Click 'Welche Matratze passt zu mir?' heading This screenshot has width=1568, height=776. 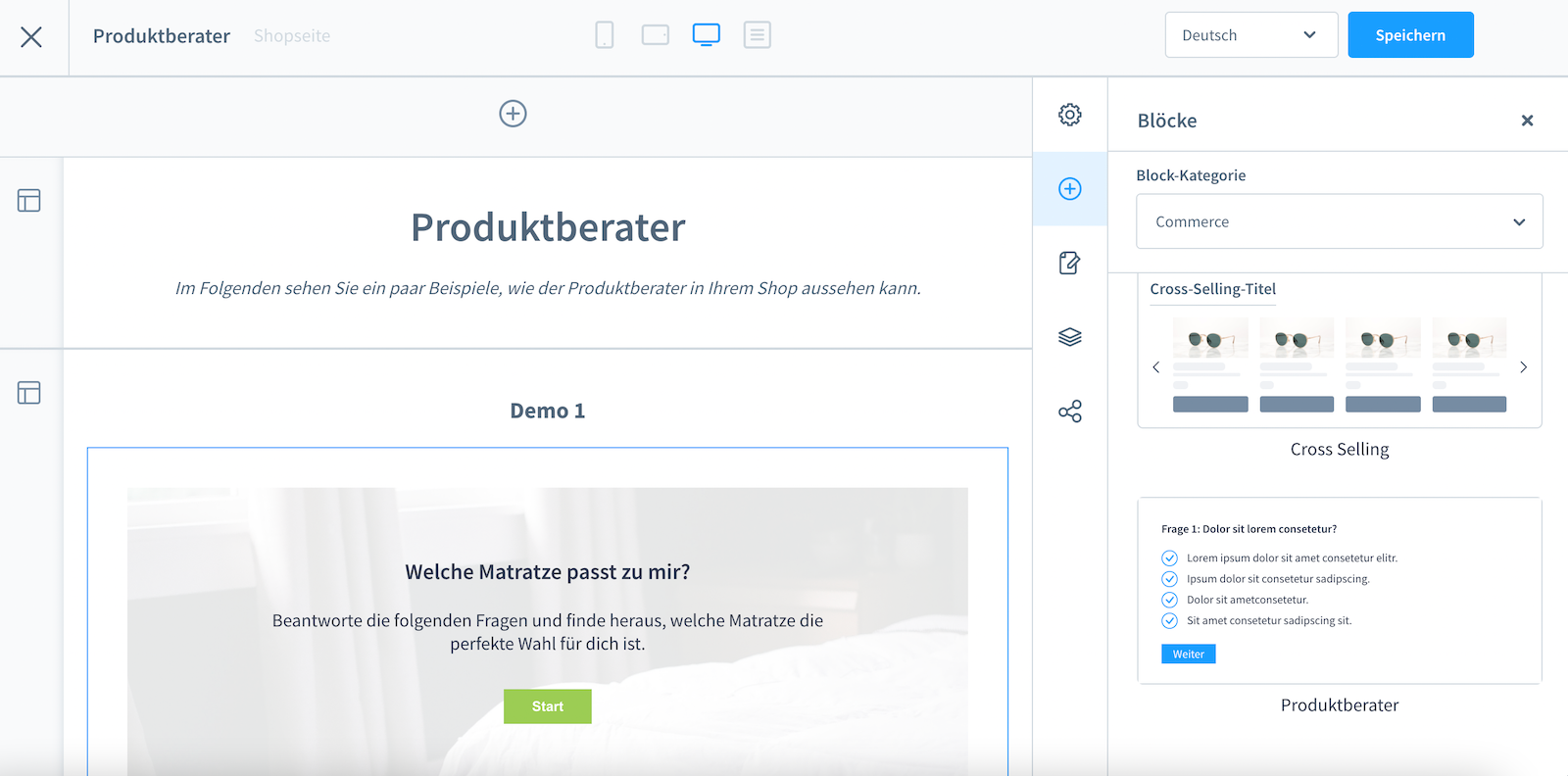[548, 572]
